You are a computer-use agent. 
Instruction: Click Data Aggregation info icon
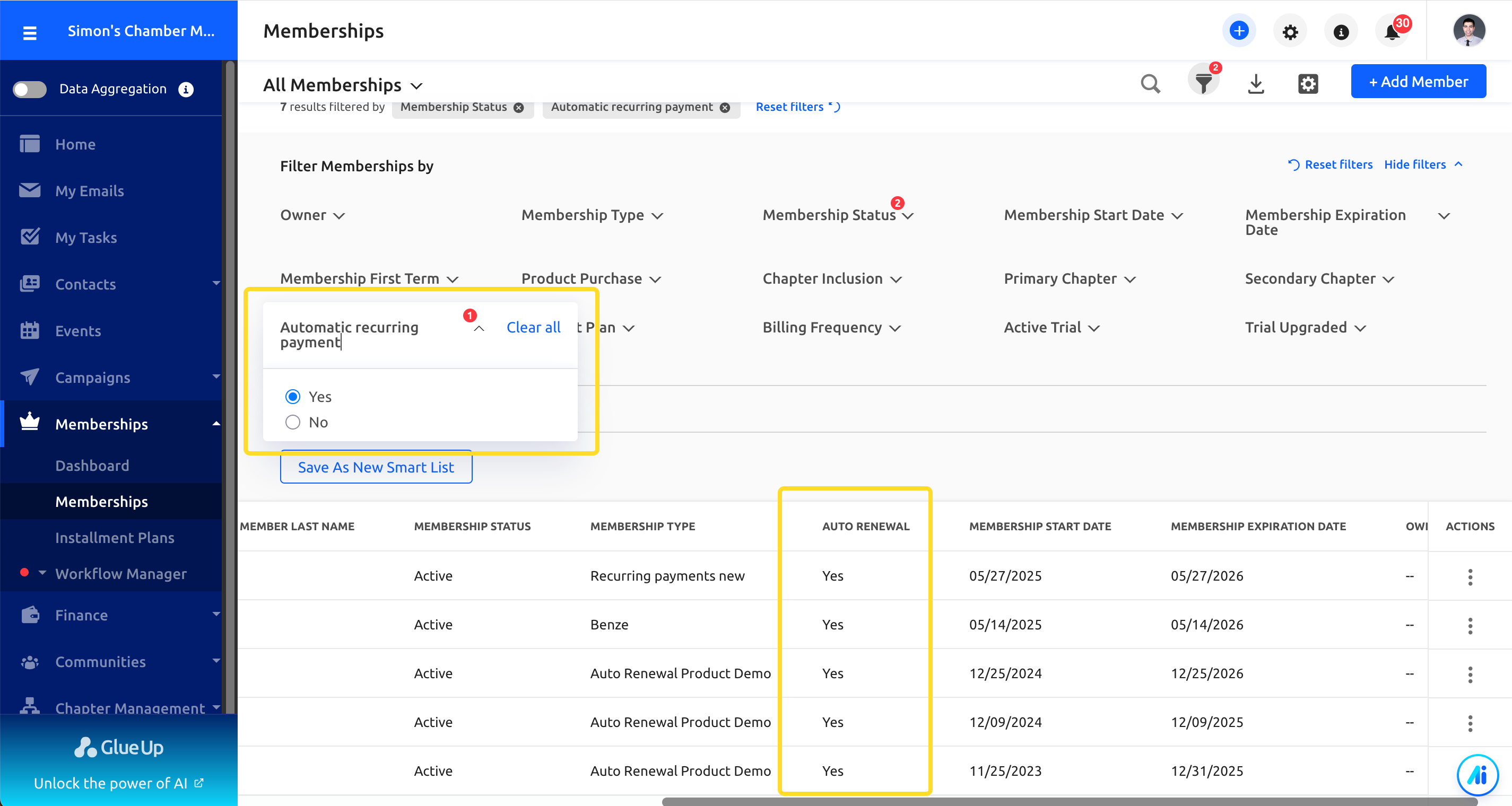pyautogui.click(x=186, y=89)
